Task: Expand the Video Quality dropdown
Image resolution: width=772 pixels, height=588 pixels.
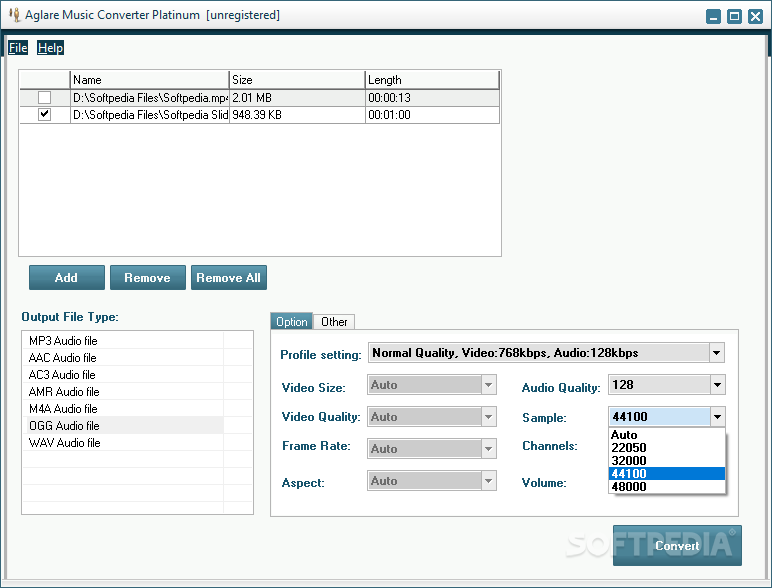Action: 488,417
